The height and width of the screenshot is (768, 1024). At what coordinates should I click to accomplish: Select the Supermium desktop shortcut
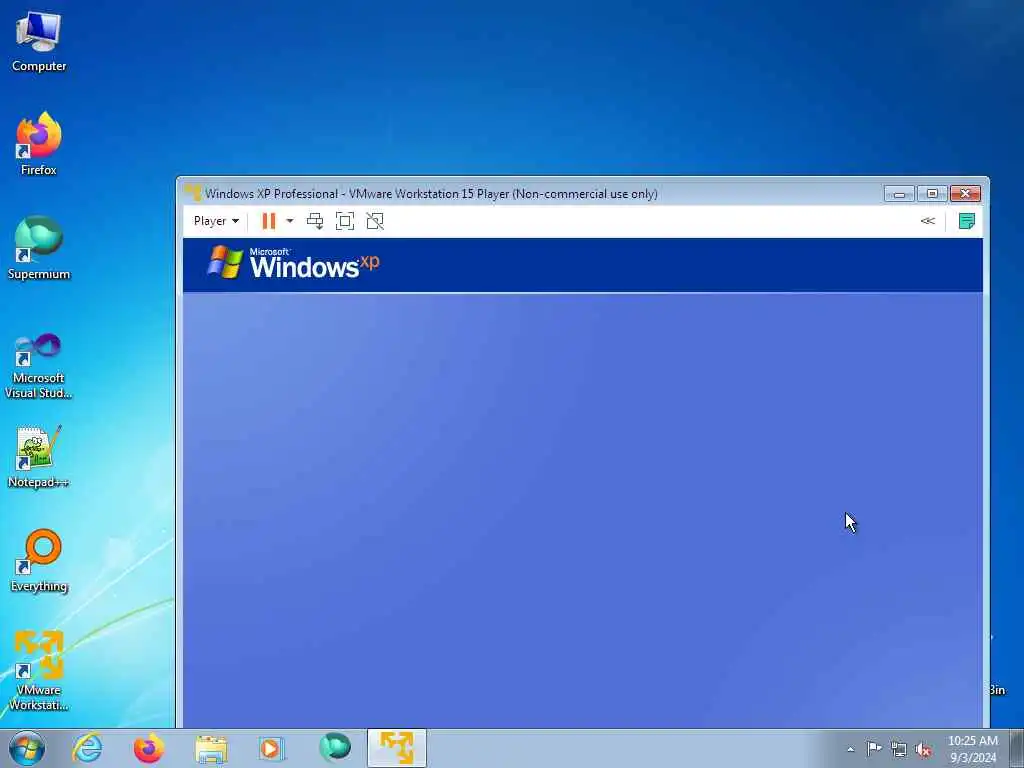click(39, 248)
